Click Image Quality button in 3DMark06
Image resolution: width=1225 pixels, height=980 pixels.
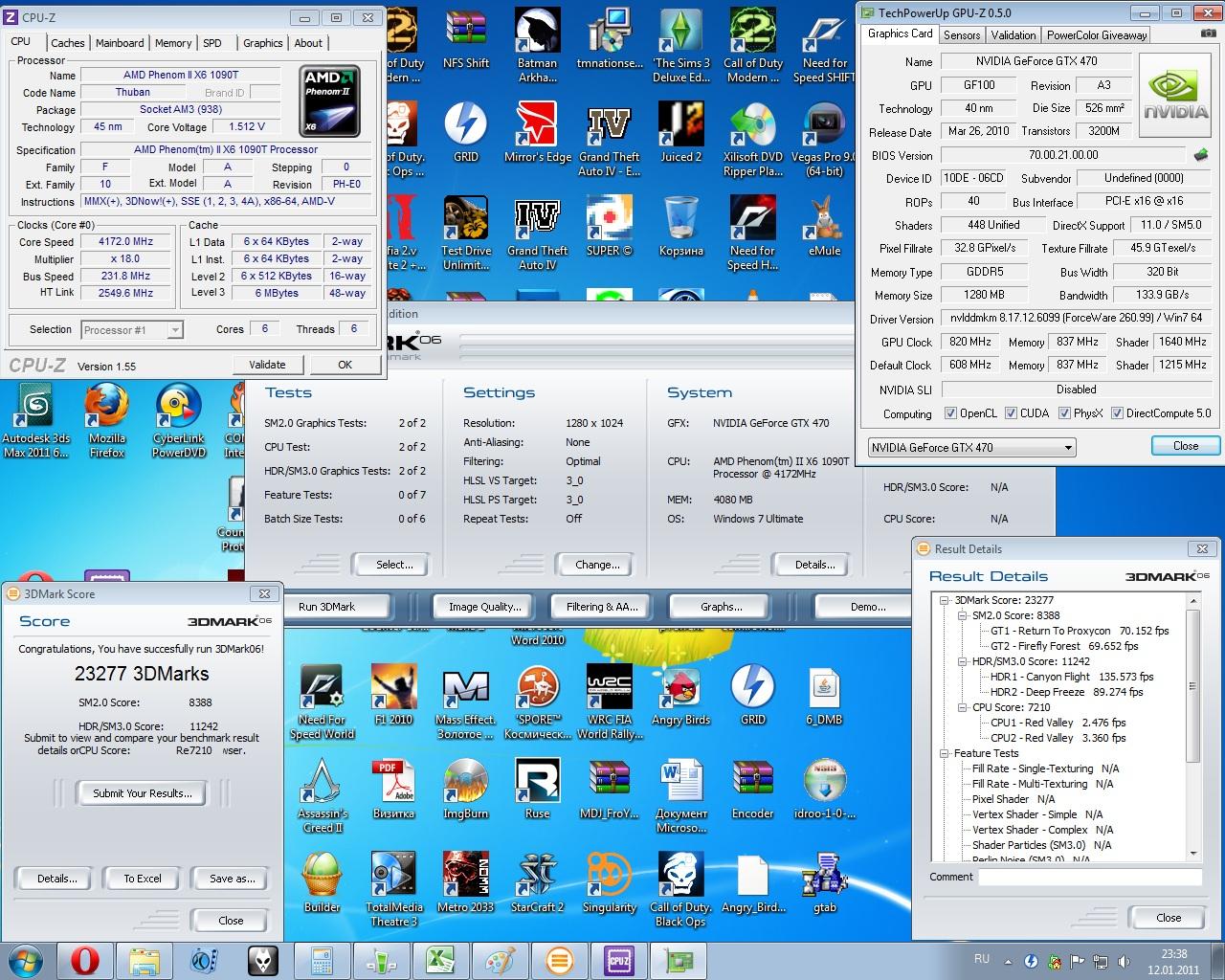pos(485,607)
